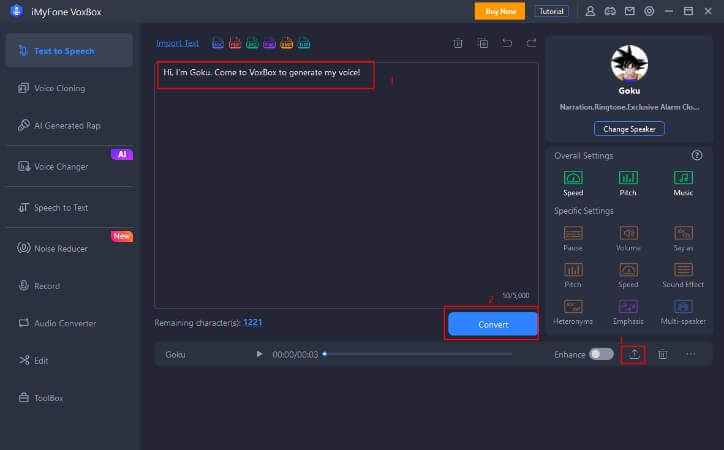Click the green file import icon

point(252,43)
